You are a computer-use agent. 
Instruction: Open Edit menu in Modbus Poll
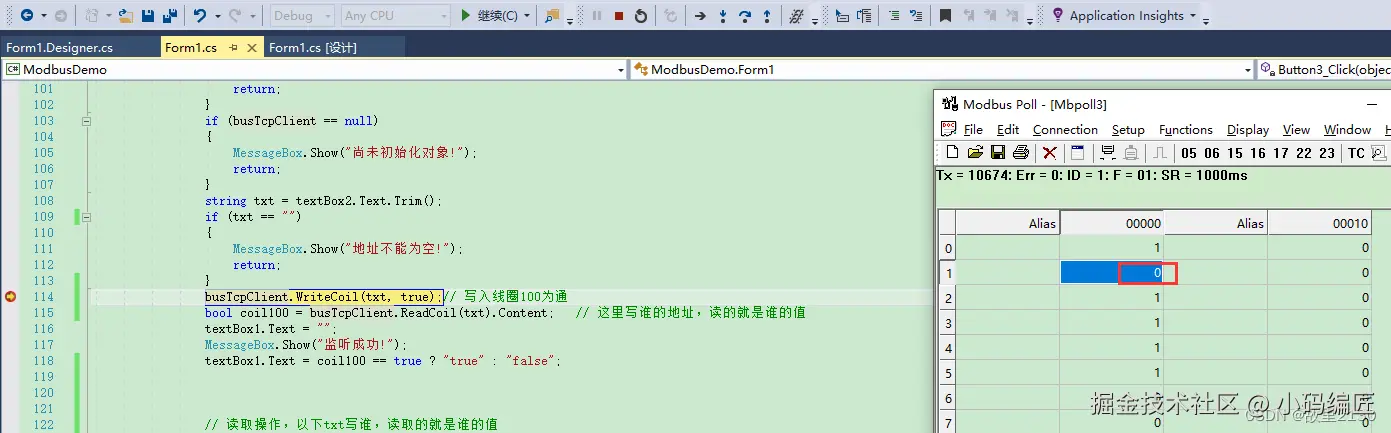coord(1008,129)
